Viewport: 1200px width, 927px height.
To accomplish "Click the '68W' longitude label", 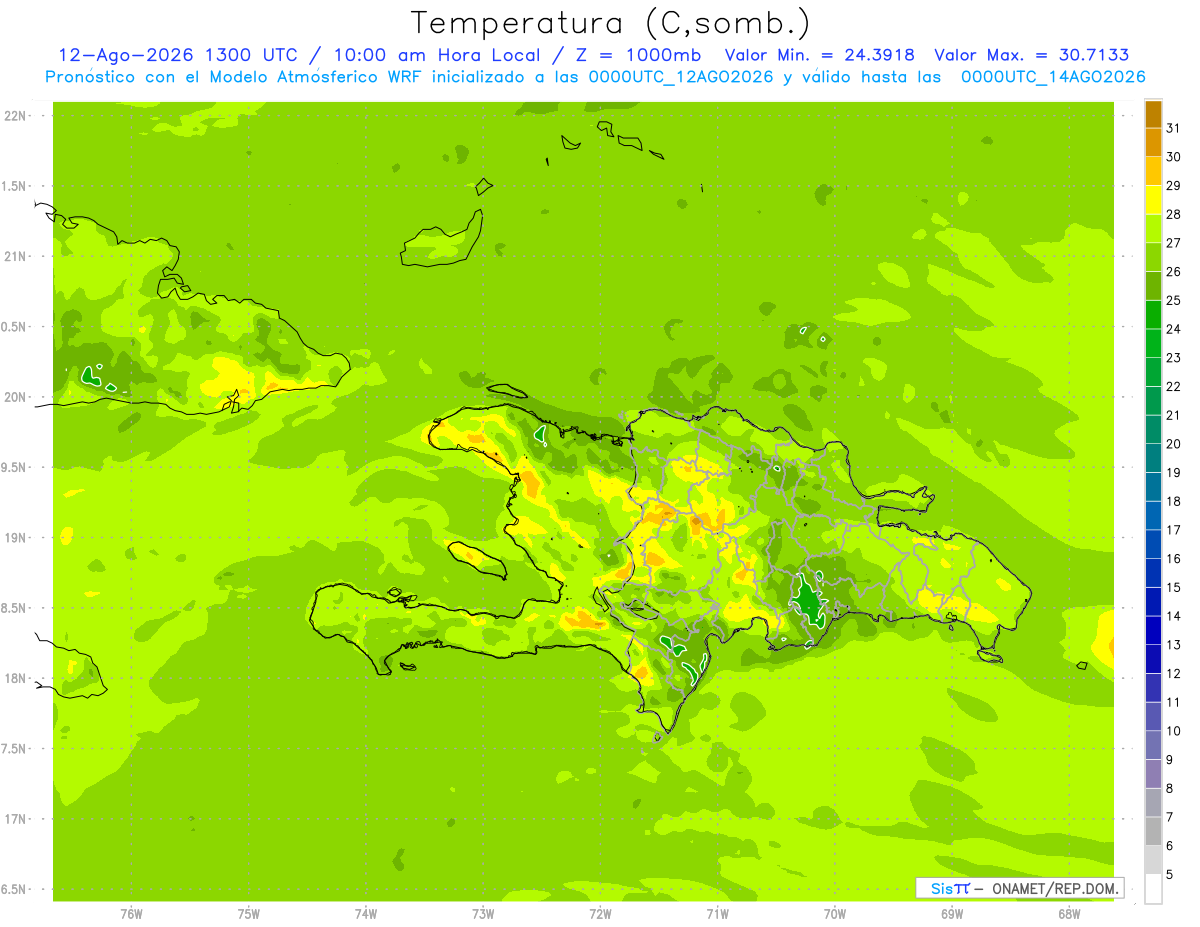I will pos(1069,914).
